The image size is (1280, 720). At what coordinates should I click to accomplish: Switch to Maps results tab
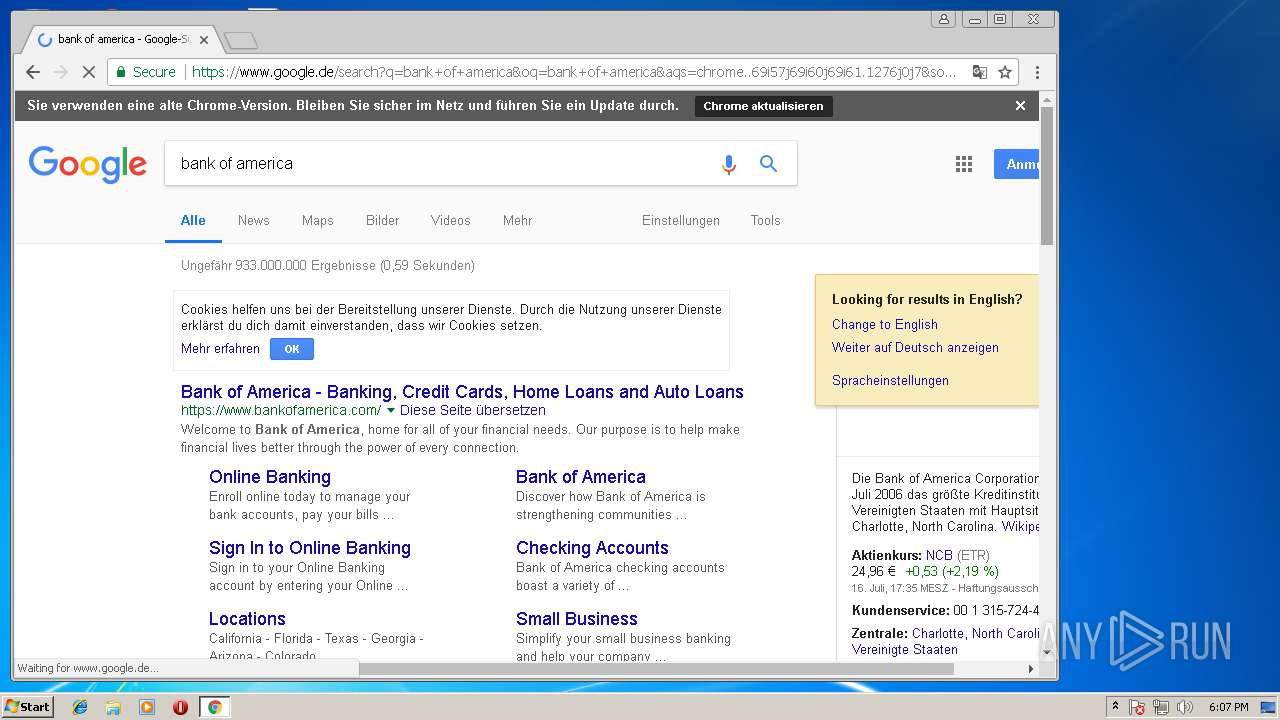(x=318, y=221)
